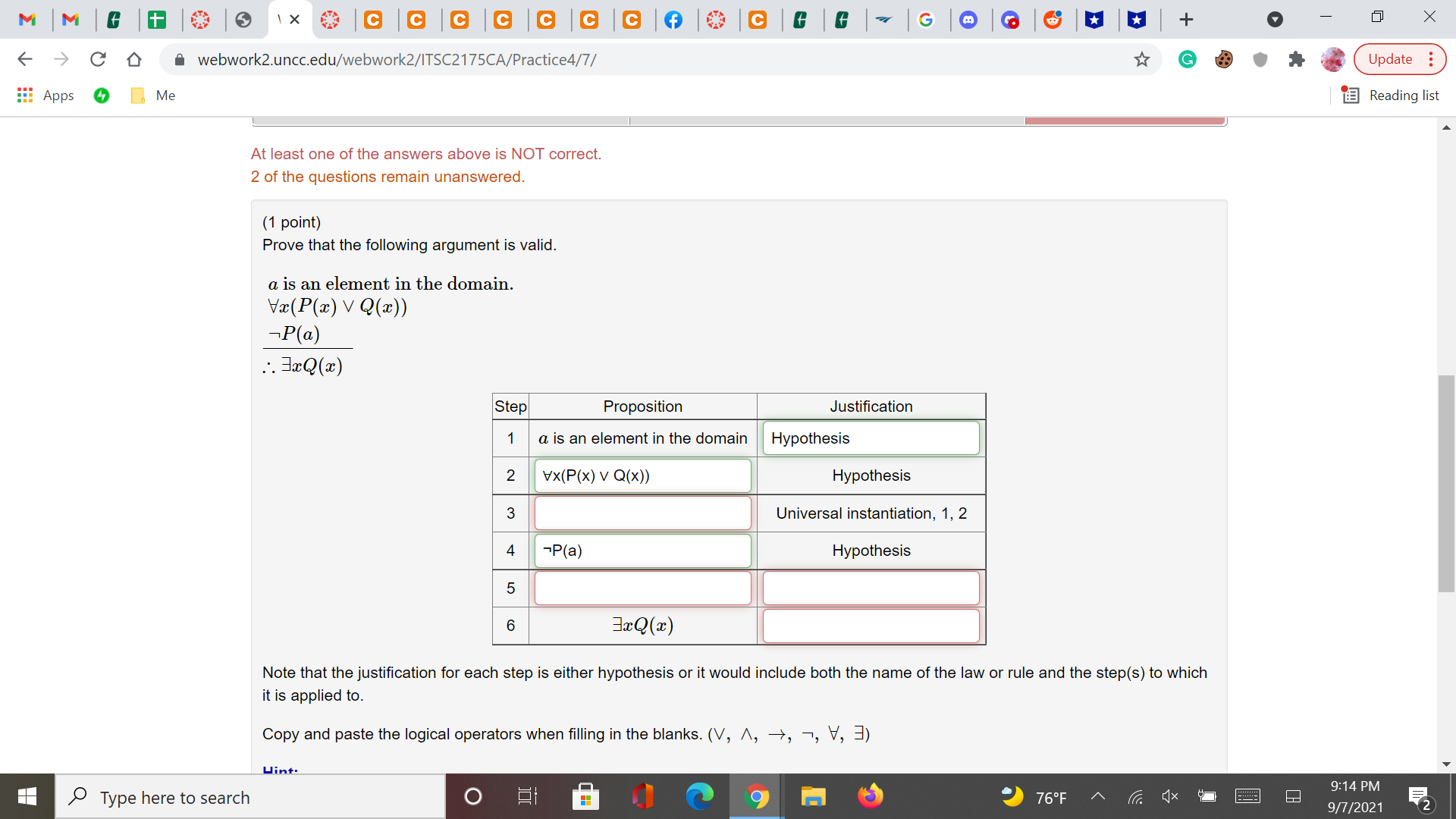Open File Explorer from the taskbar
This screenshot has height=819, width=1456.
(x=814, y=797)
